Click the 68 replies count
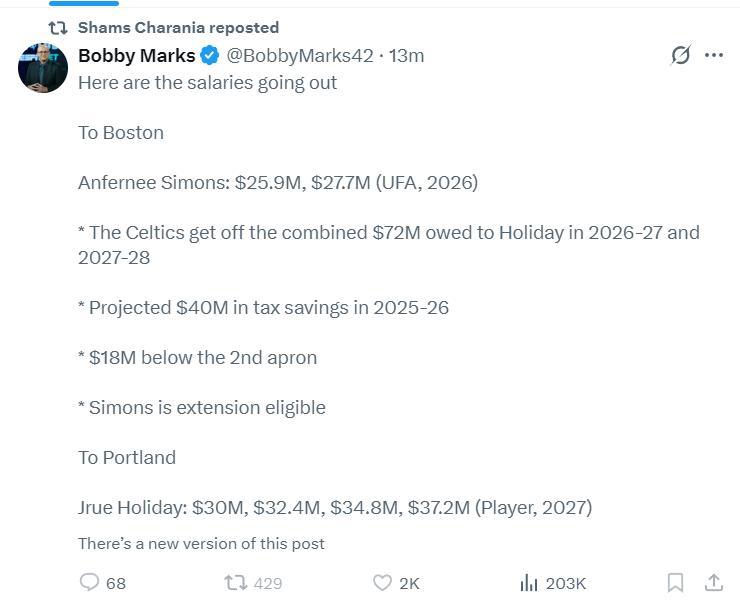 click(x=116, y=583)
